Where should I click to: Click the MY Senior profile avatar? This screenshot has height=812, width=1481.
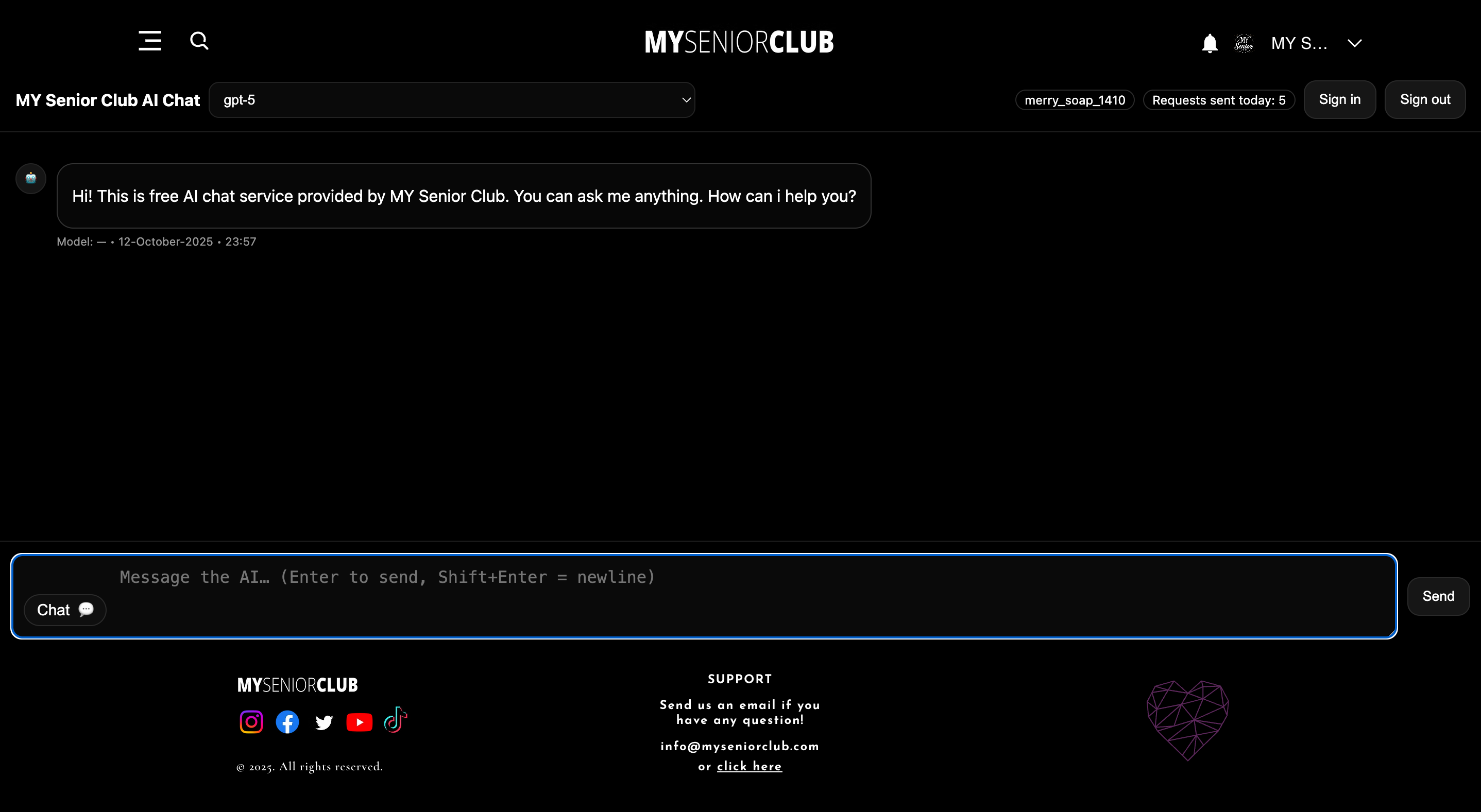click(x=1244, y=43)
